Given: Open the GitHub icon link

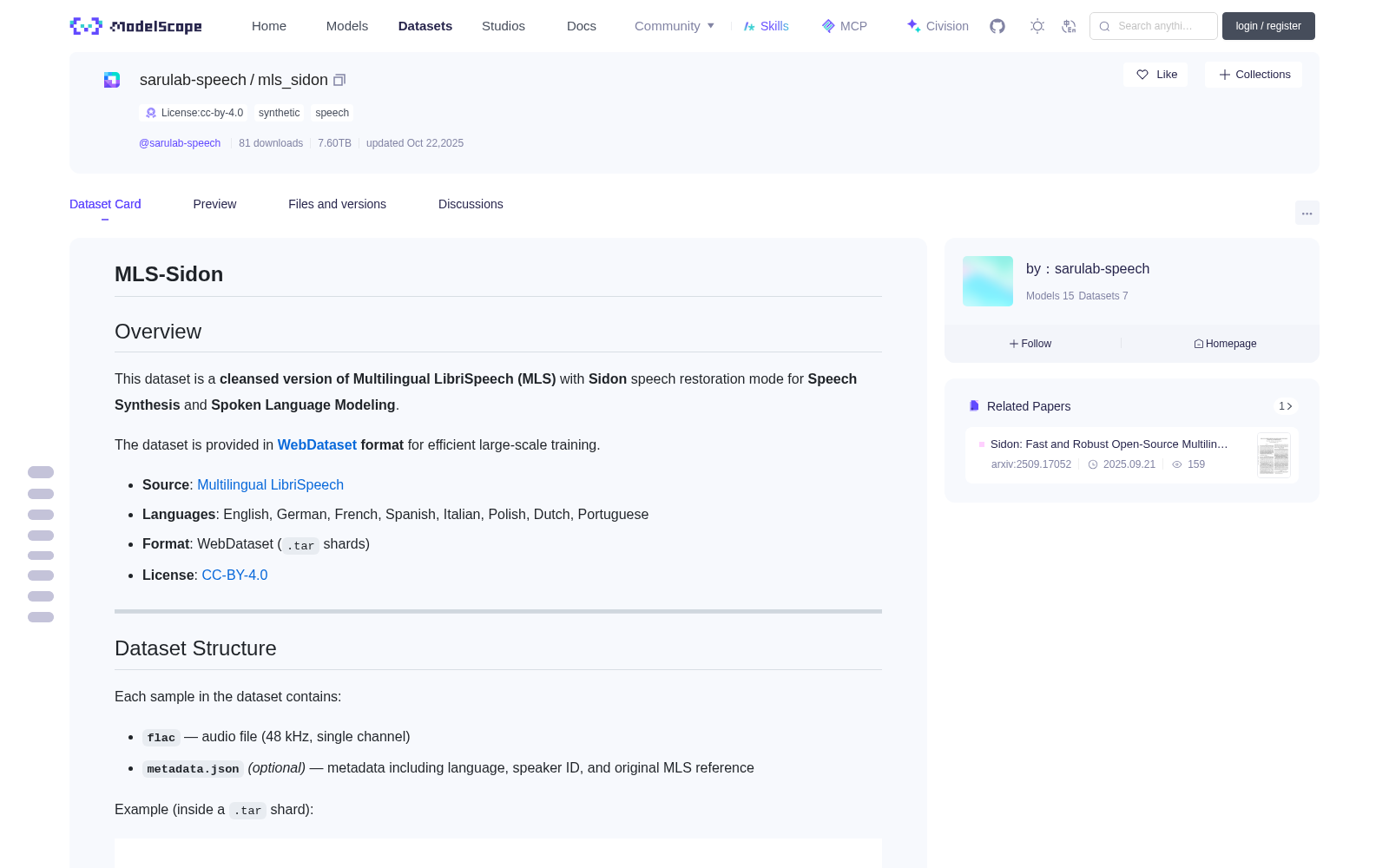Looking at the screenshot, I should click(997, 26).
